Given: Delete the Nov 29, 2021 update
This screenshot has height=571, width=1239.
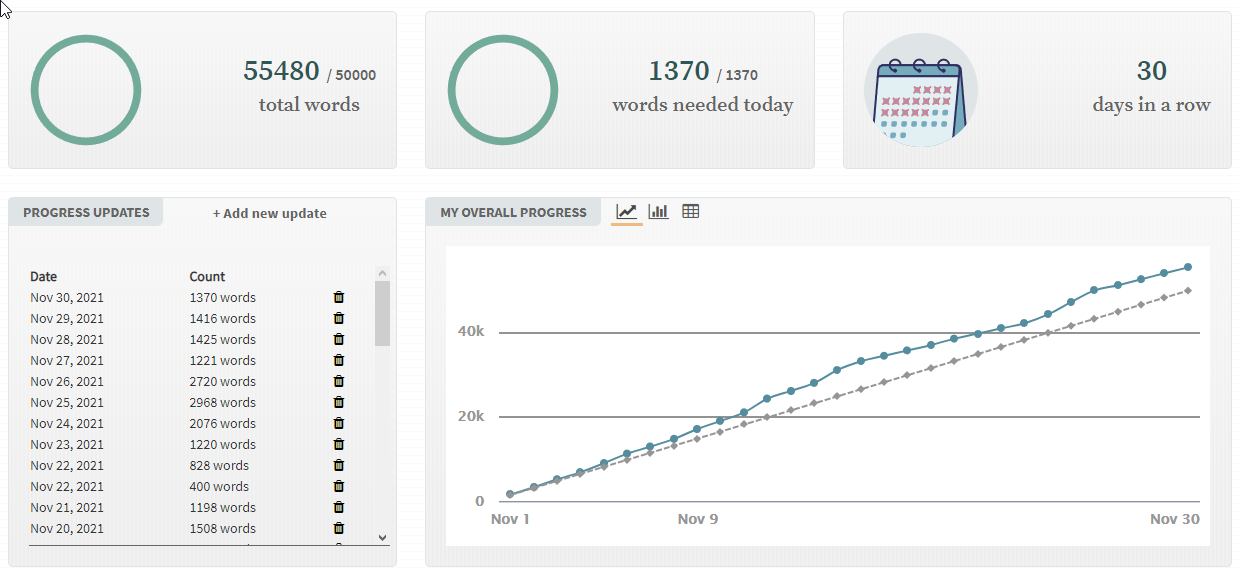Looking at the screenshot, I should 339,318.
